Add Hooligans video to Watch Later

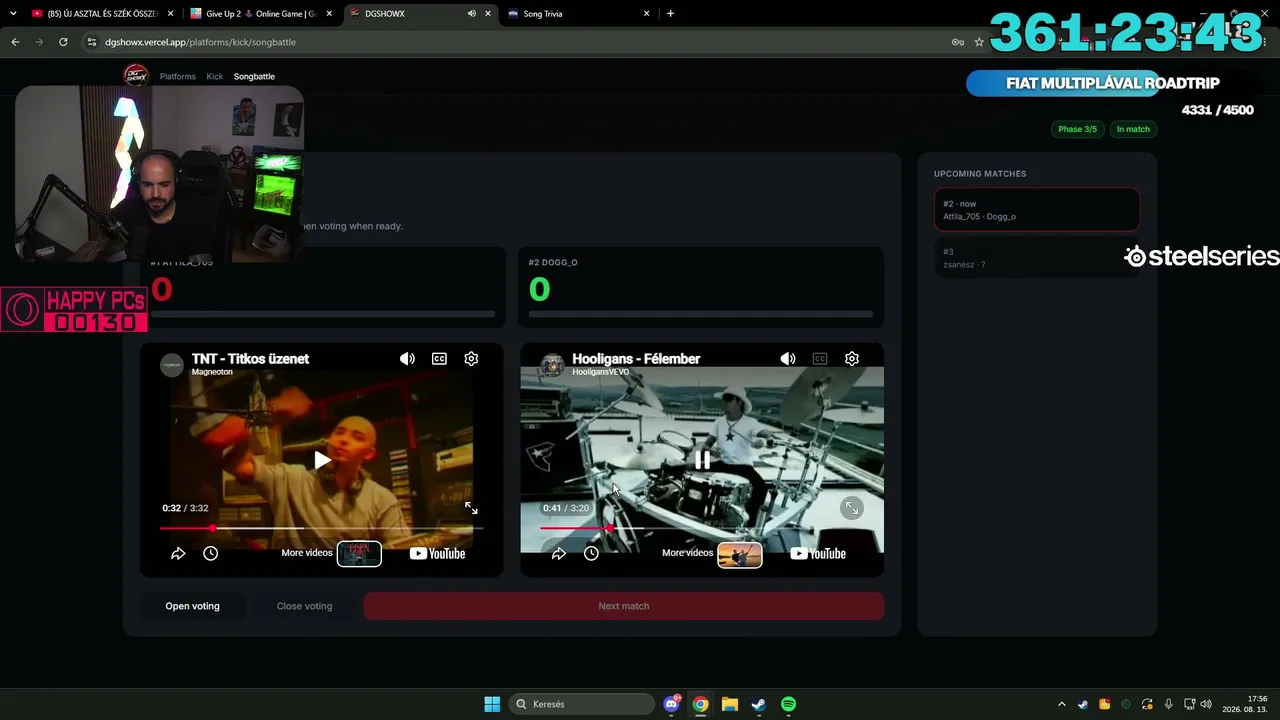(x=591, y=553)
